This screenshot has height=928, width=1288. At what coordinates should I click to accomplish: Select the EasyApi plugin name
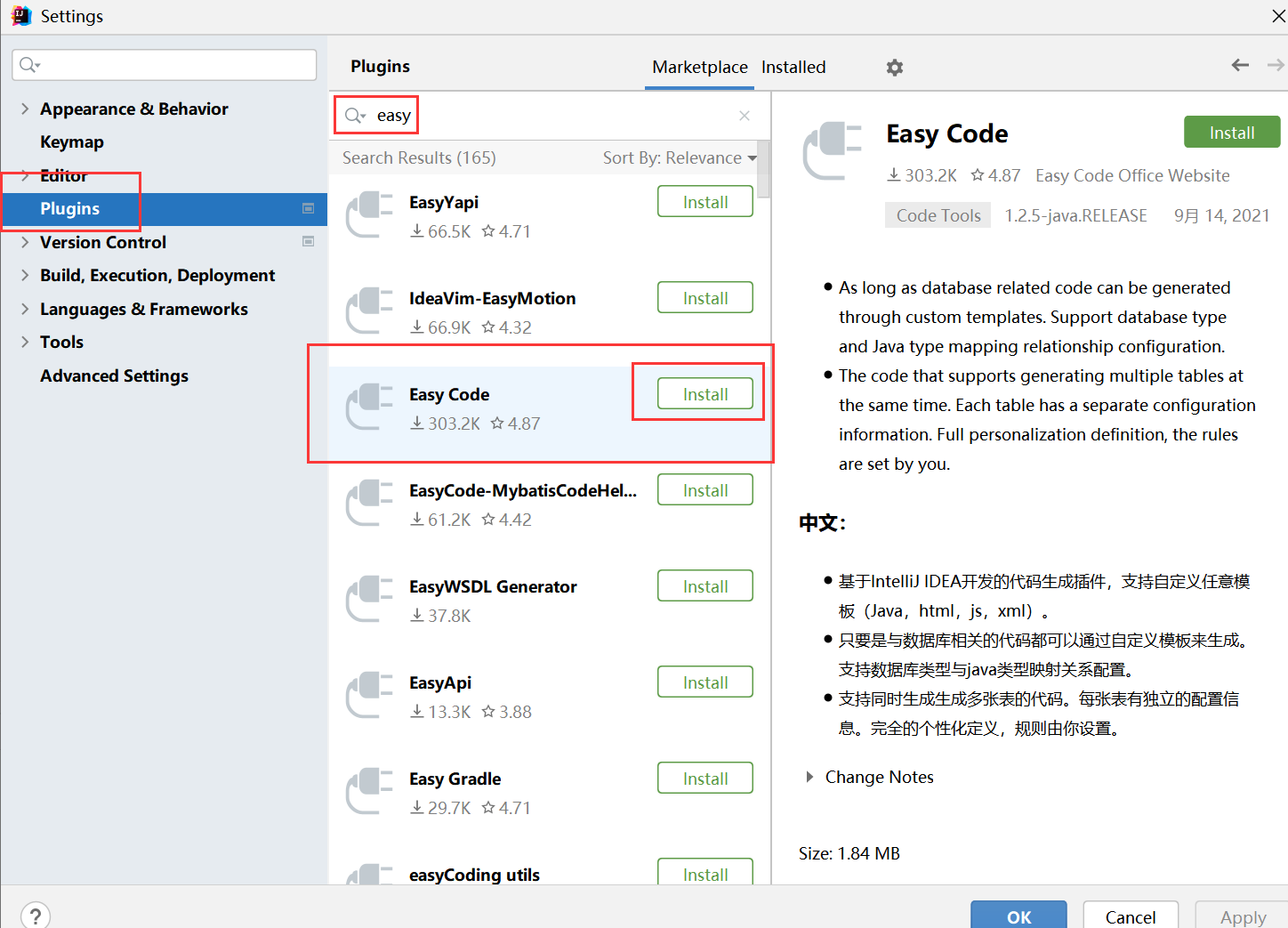(x=440, y=682)
